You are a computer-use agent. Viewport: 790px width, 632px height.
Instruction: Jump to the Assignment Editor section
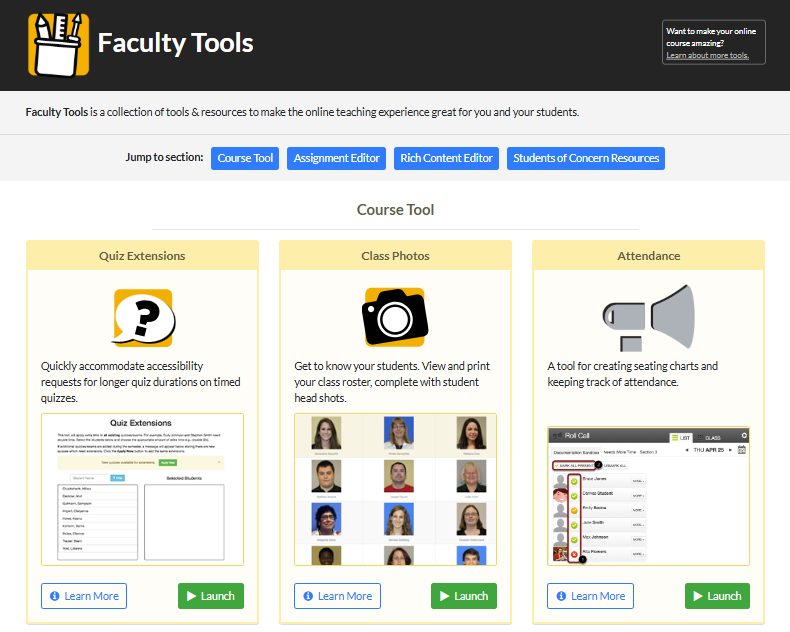(337, 158)
